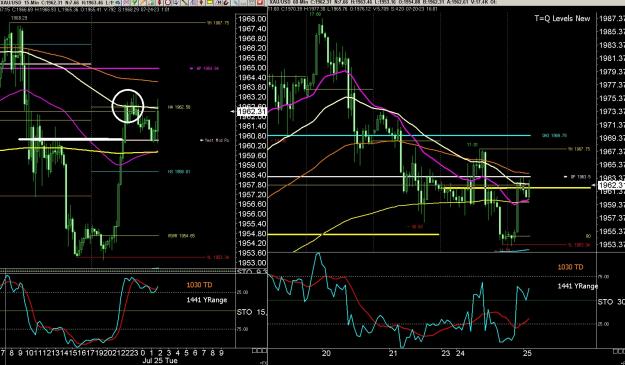Click price level 1959.37 on the 60 Min axis

(x=612, y=204)
